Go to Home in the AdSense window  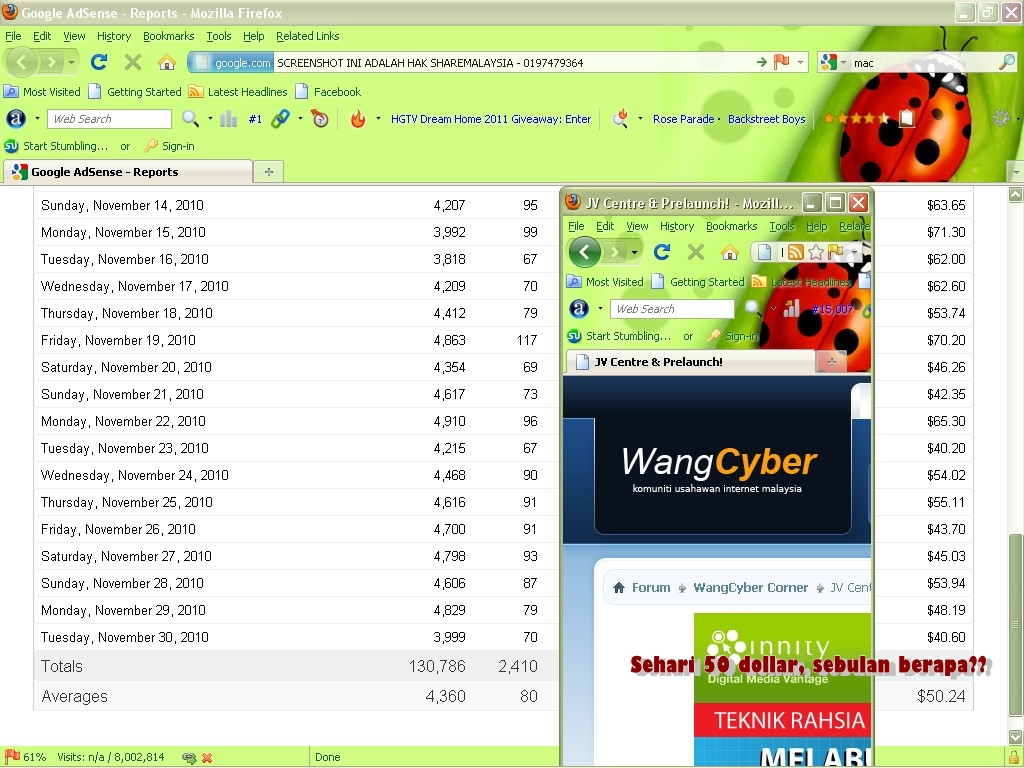167,63
